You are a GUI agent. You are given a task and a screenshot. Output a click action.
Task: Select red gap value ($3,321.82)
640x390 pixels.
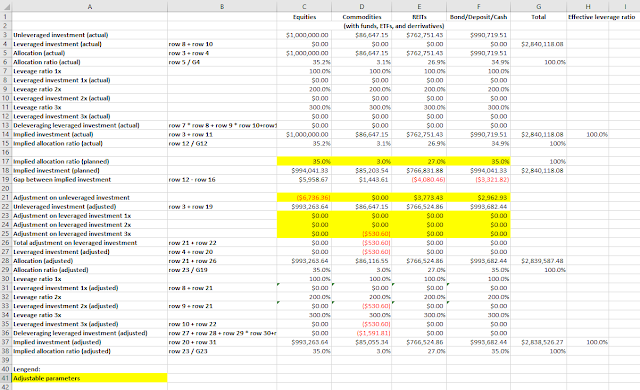point(478,179)
